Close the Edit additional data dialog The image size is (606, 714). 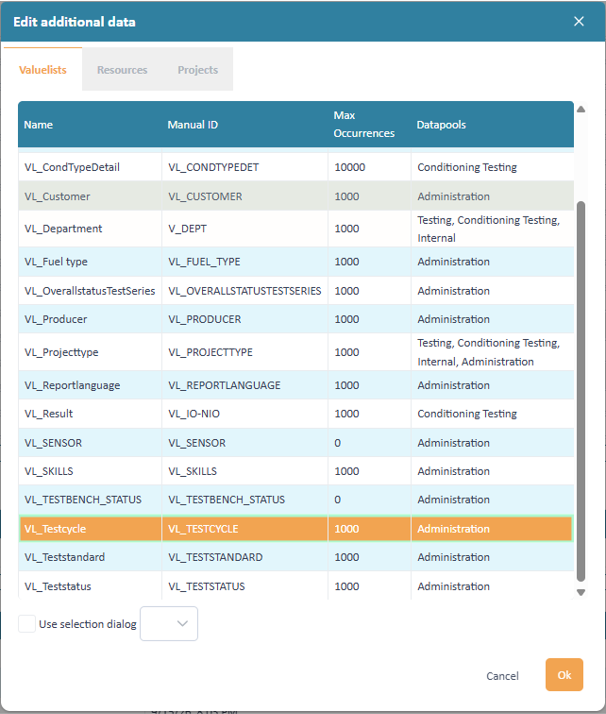579,21
